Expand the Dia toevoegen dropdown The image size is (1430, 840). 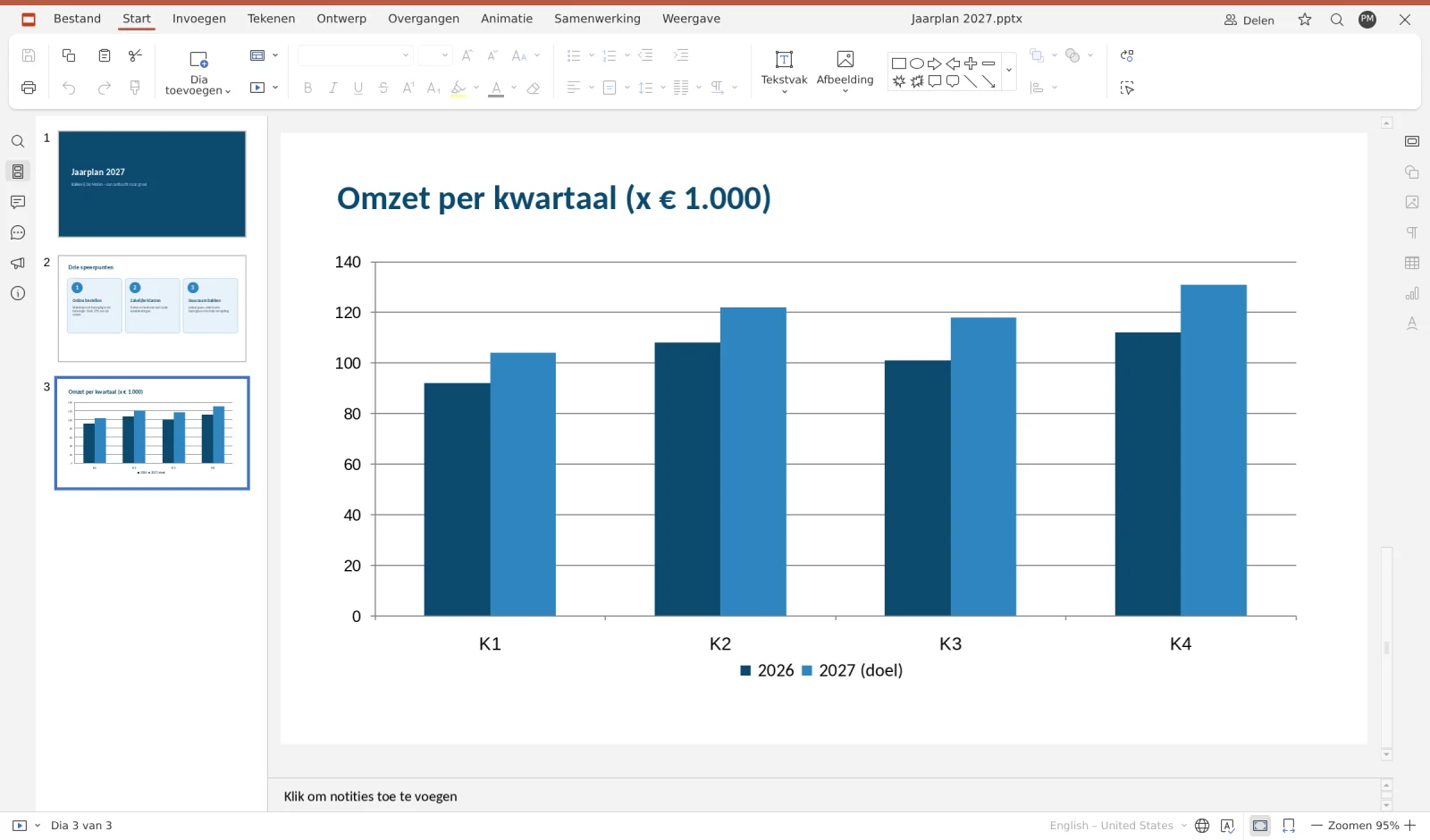(x=228, y=91)
